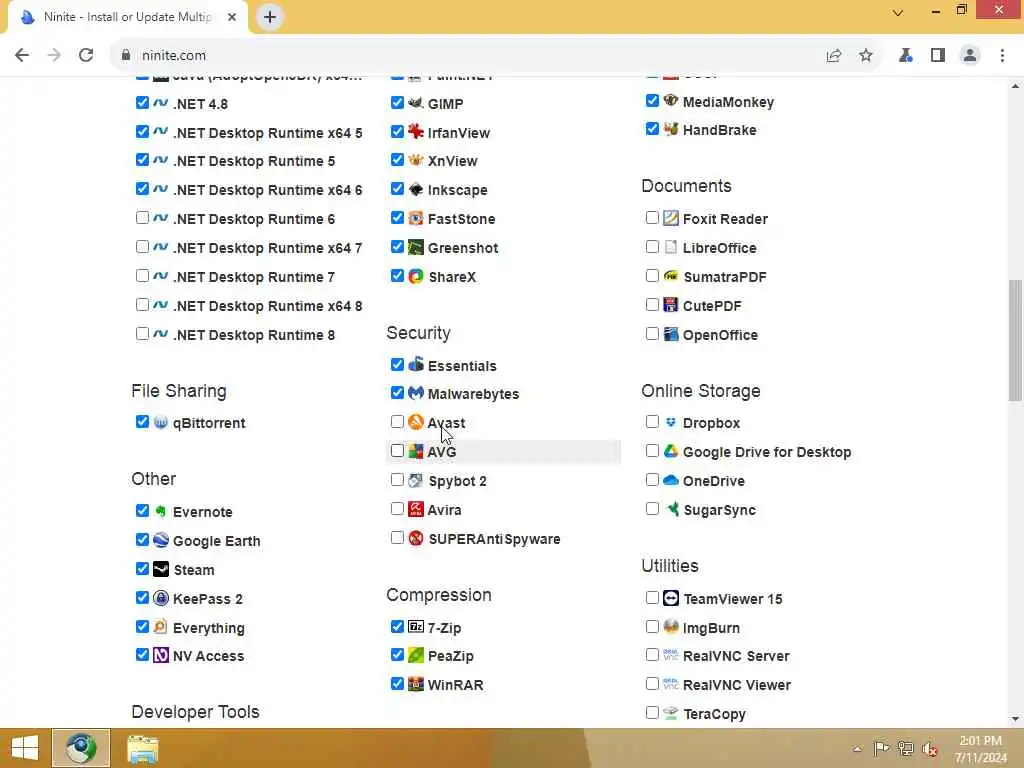Click the SUPERAntiSpyware icon
Viewport: 1024px width, 768px height.
(x=416, y=538)
